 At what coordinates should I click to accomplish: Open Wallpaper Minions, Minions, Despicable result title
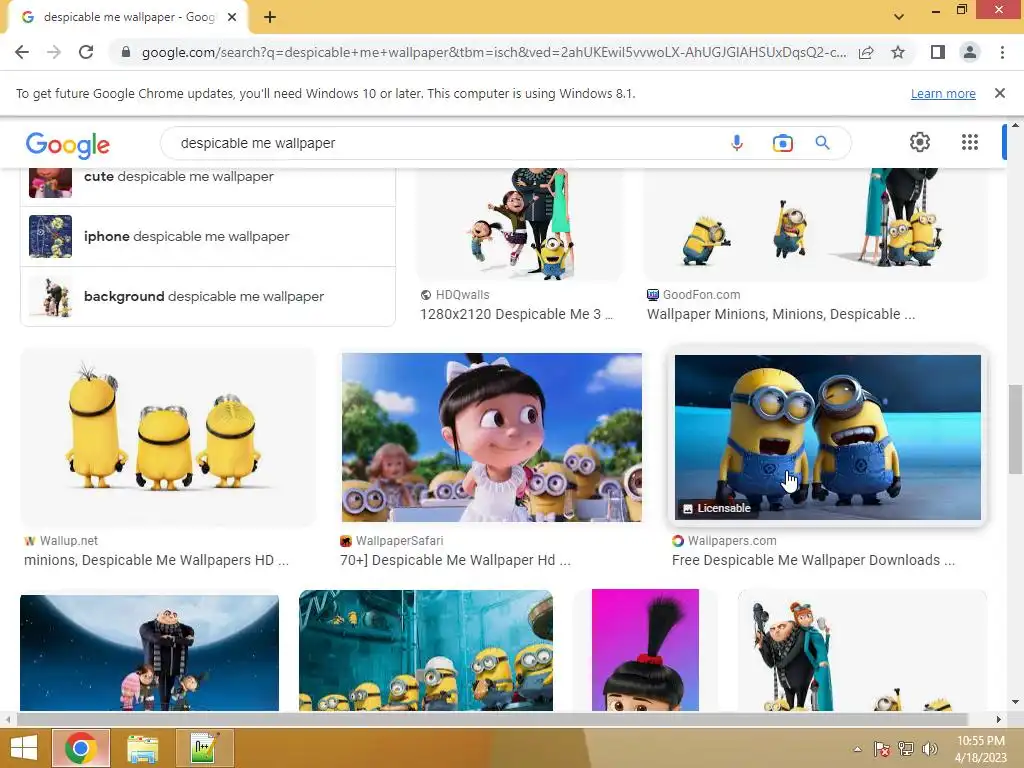[781, 315]
